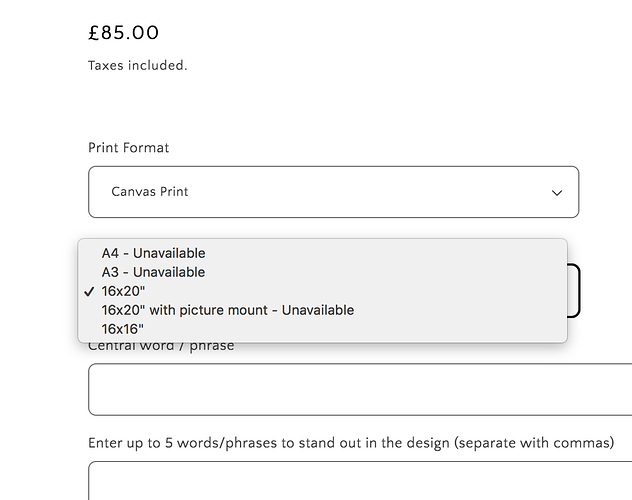632x500 pixels.
Task: Click the Central word / phrase label
Action: (162, 346)
